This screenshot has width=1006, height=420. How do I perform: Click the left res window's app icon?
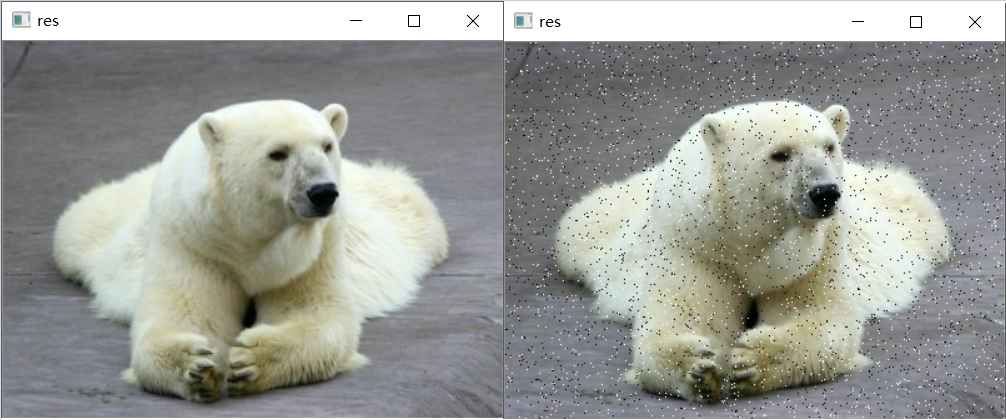pyautogui.click(x=21, y=21)
